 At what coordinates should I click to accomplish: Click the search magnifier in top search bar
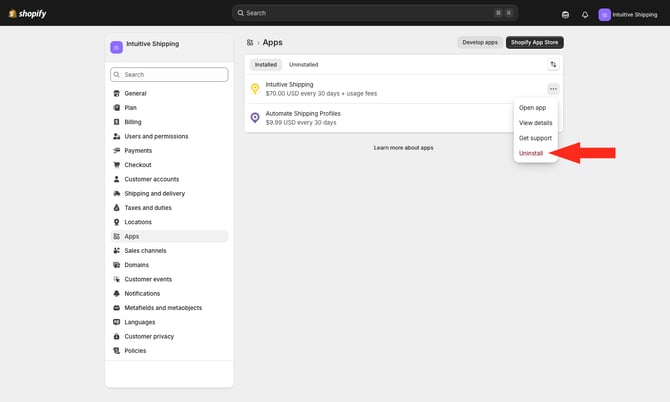(x=241, y=13)
